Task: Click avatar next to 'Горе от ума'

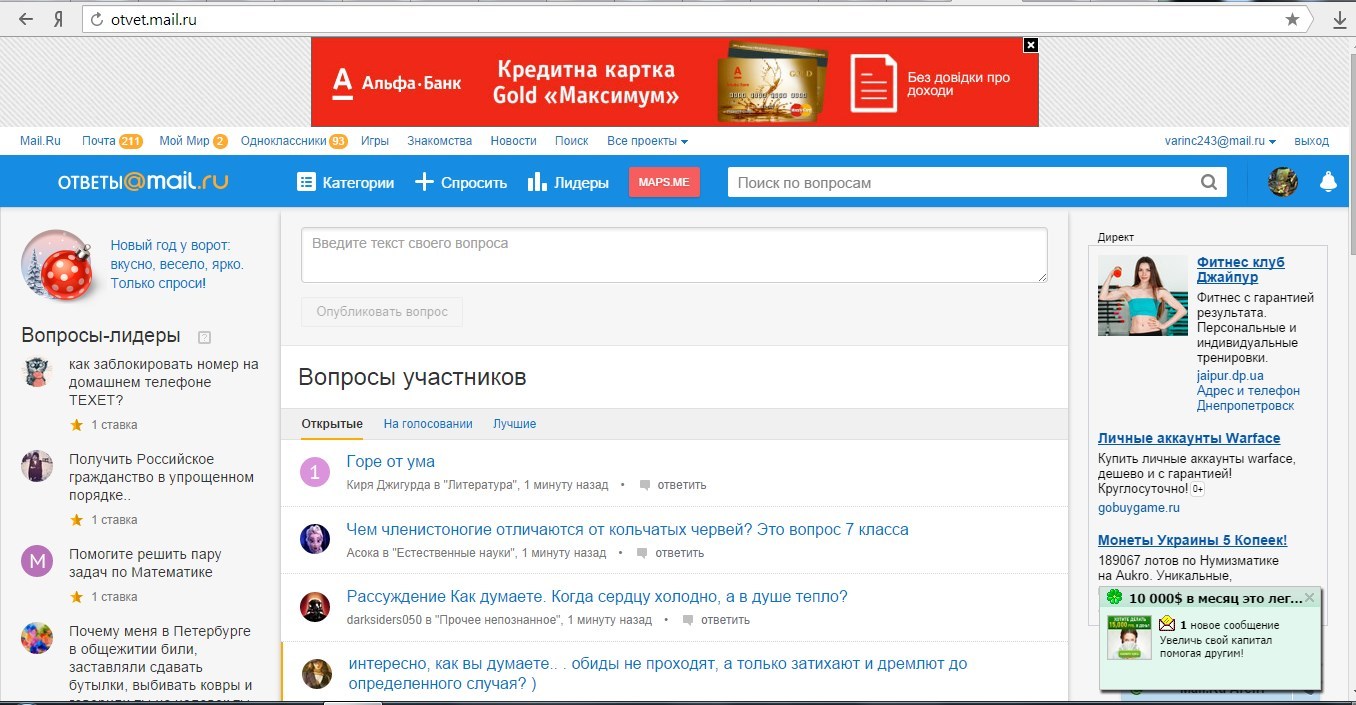Action: [315, 472]
